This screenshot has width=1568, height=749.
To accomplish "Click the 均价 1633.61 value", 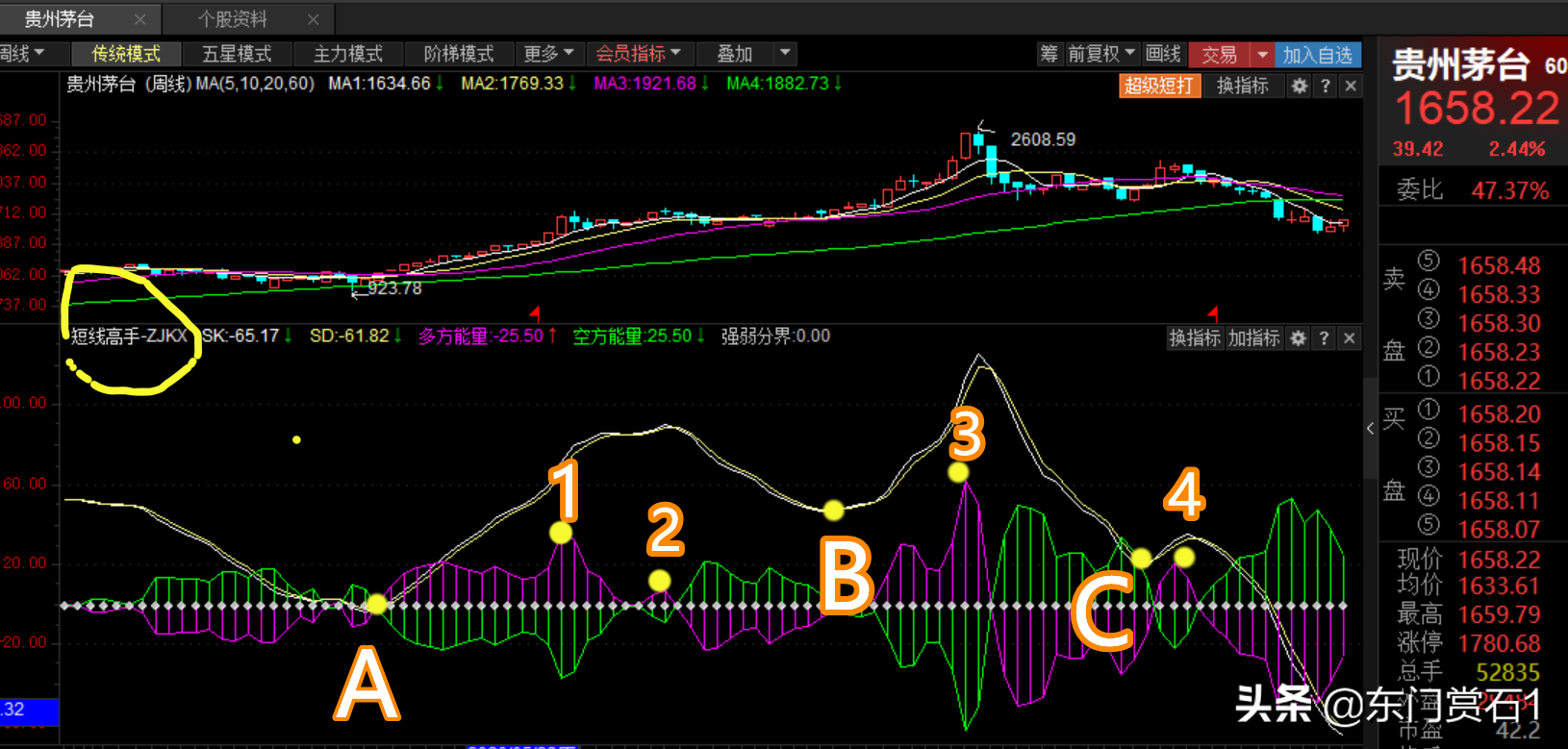I will (x=1499, y=586).
